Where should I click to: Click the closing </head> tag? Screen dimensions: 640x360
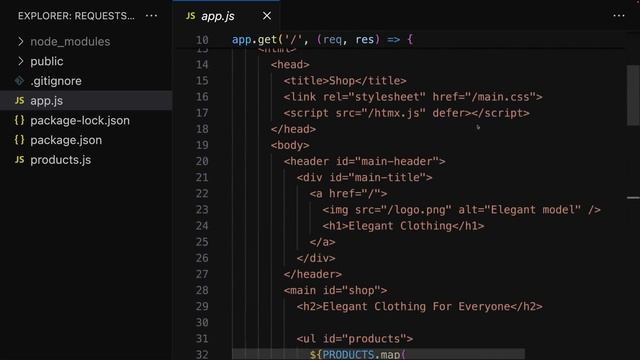tap(293, 129)
